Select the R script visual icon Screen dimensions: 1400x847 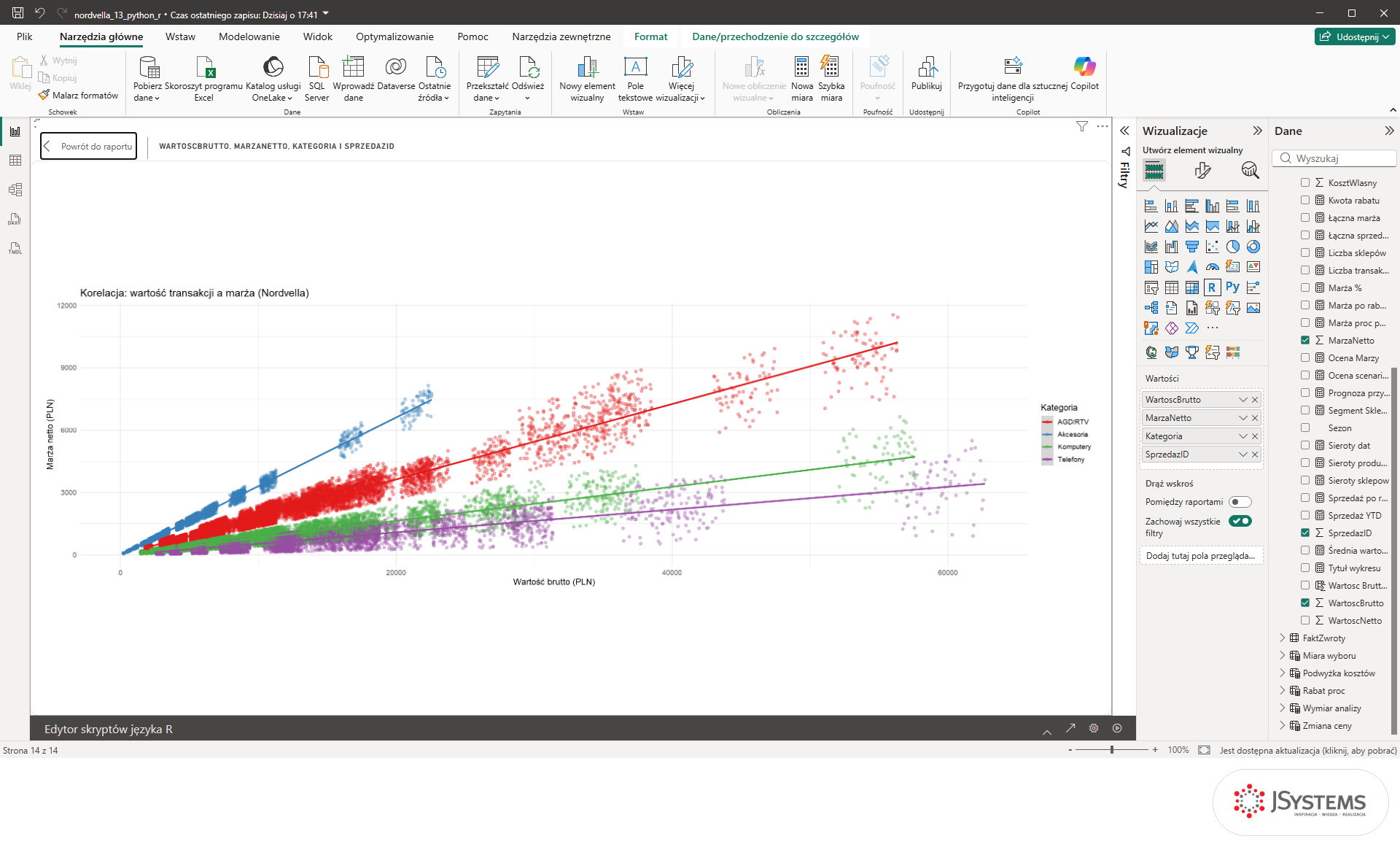pos(1212,287)
